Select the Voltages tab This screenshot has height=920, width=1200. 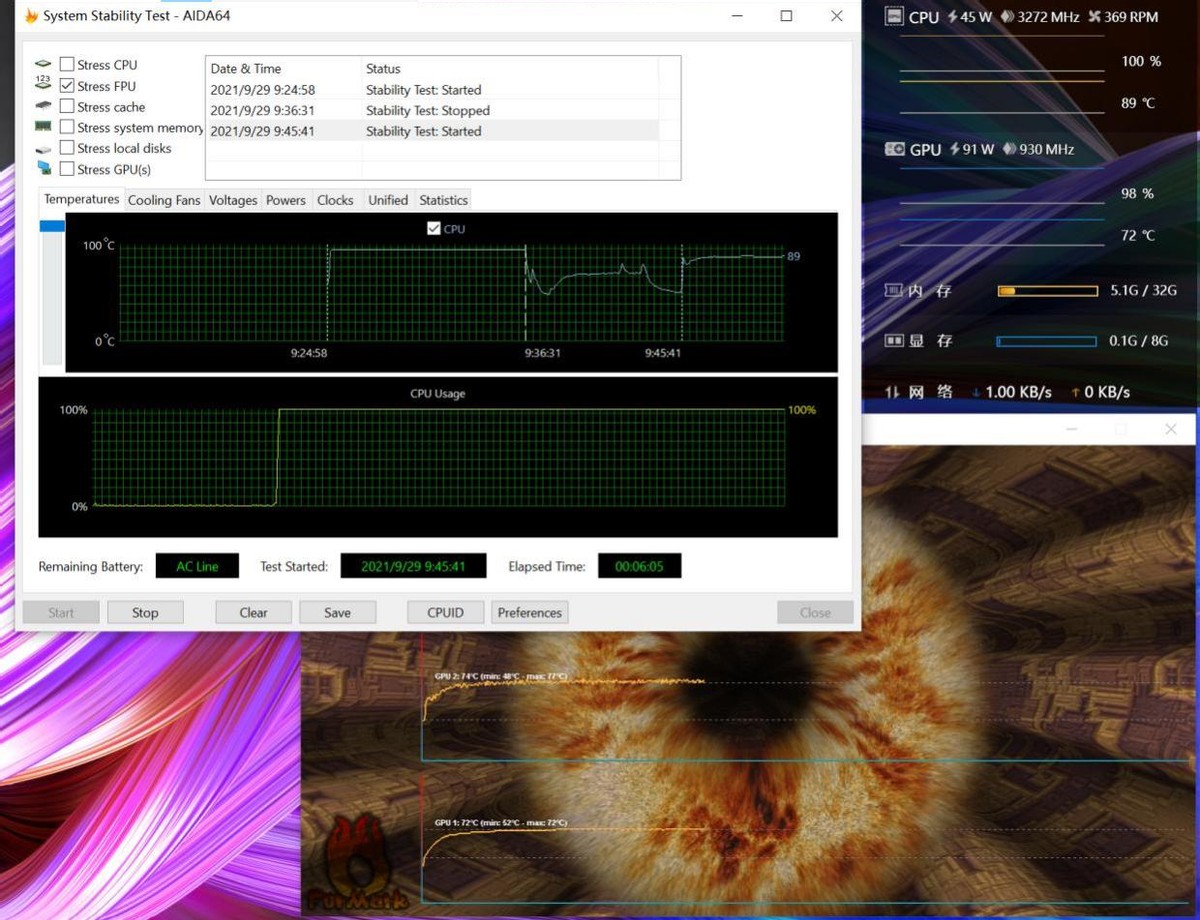click(233, 200)
